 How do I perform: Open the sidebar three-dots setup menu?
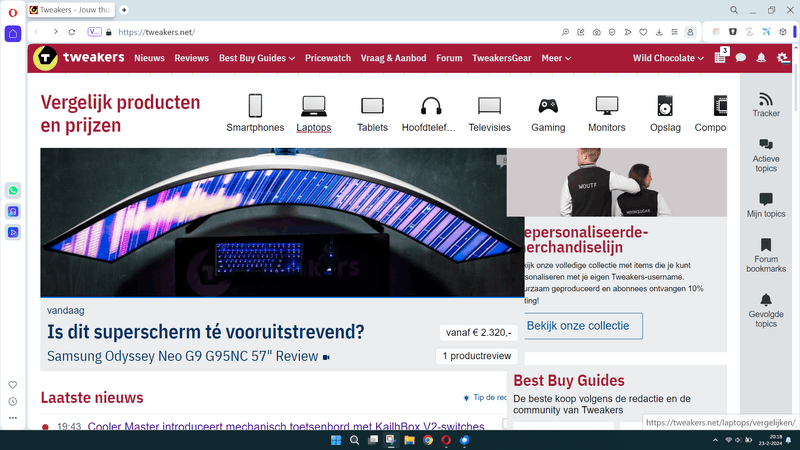13,418
